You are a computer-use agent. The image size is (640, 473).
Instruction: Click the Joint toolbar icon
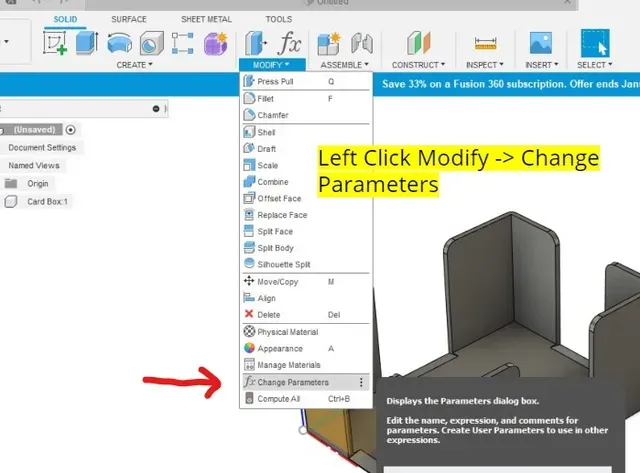[362, 43]
